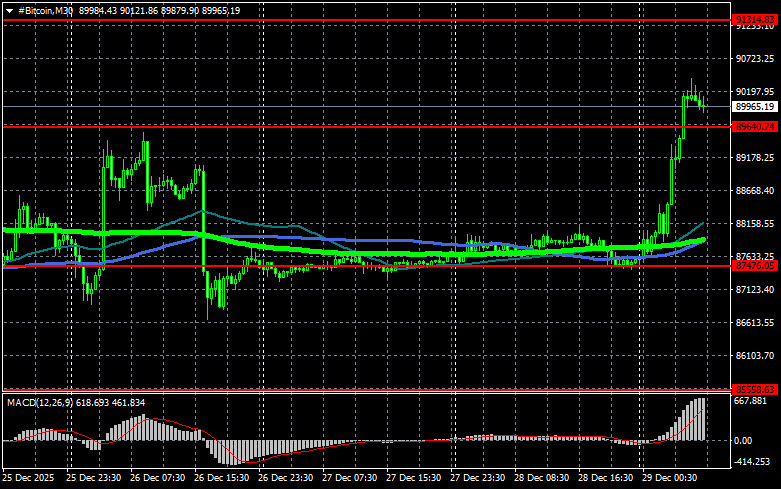The width and height of the screenshot is (781, 489).
Task: Click the 90723.25 price scale value
Action: click(755, 59)
